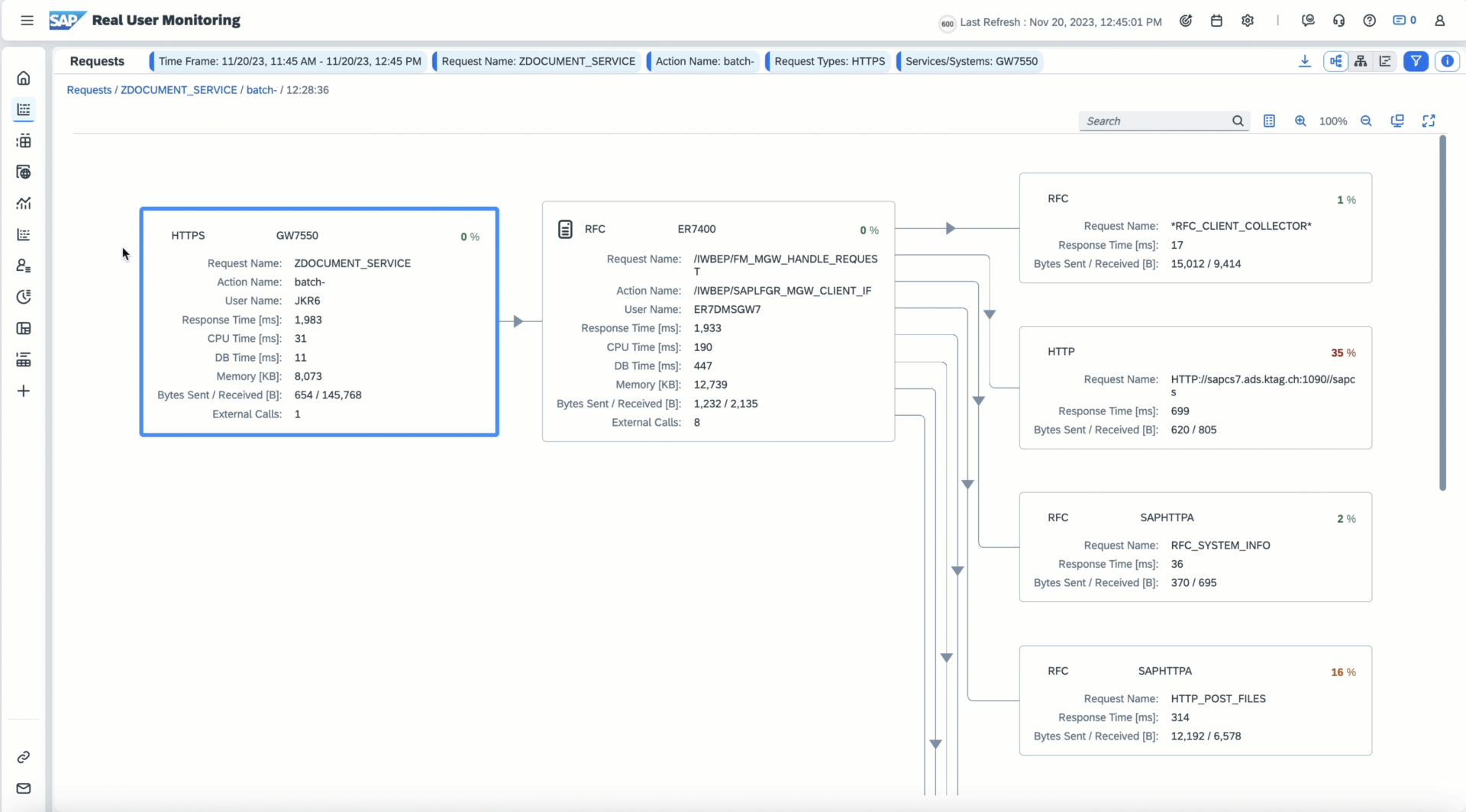1466x812 pixels.
Task: Open the help question mark icon
Action: (1370, 21)
